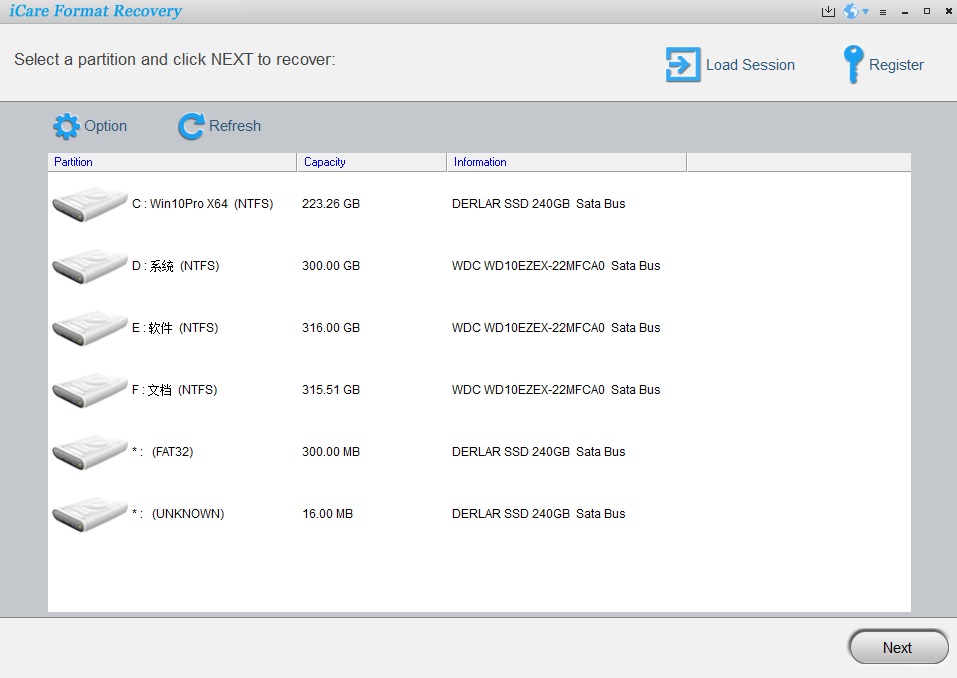Viewport: 957px width, 678px height.
Task: Click WDC WD10EZEX info in E: row
Action: coord(556,328)
